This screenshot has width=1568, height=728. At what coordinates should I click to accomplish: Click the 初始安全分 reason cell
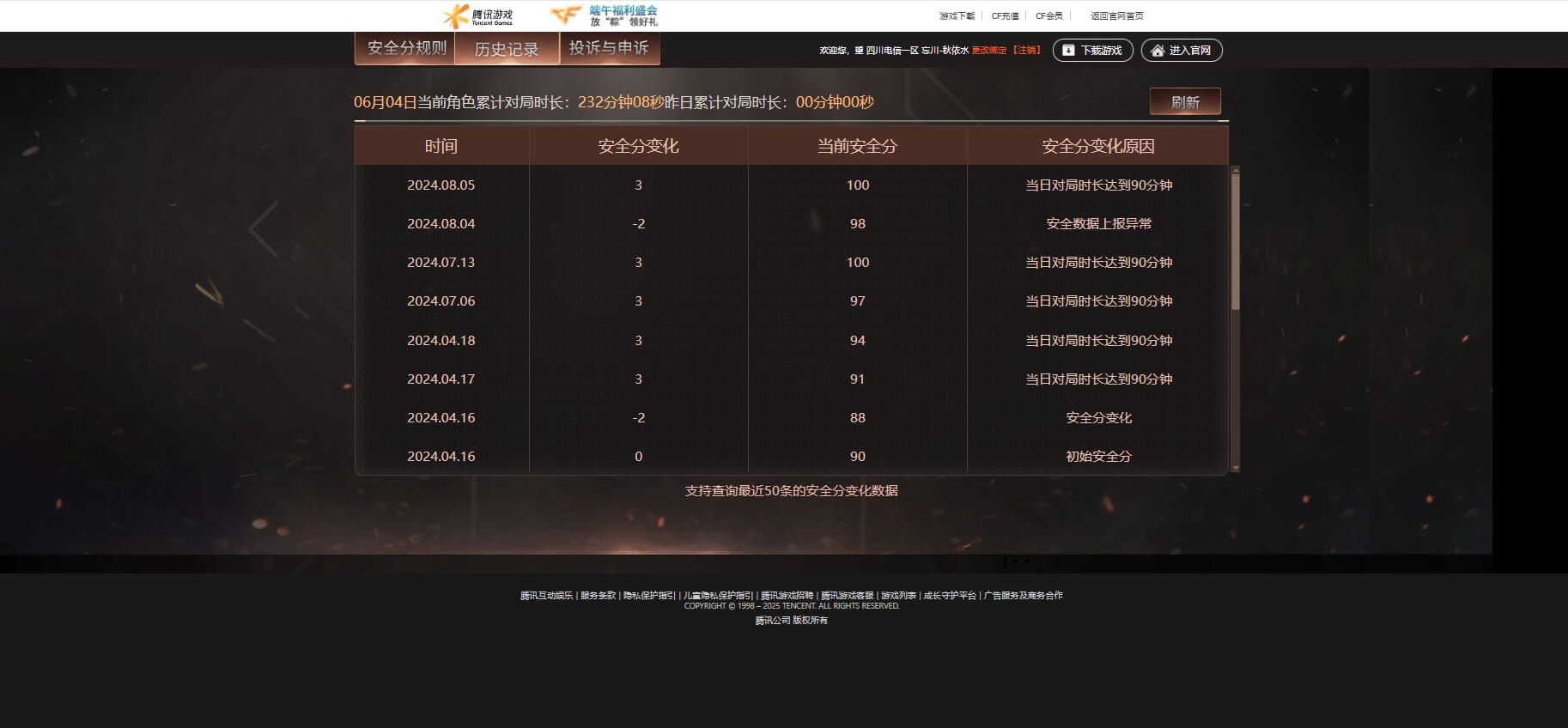click(x=1098, y=456)
